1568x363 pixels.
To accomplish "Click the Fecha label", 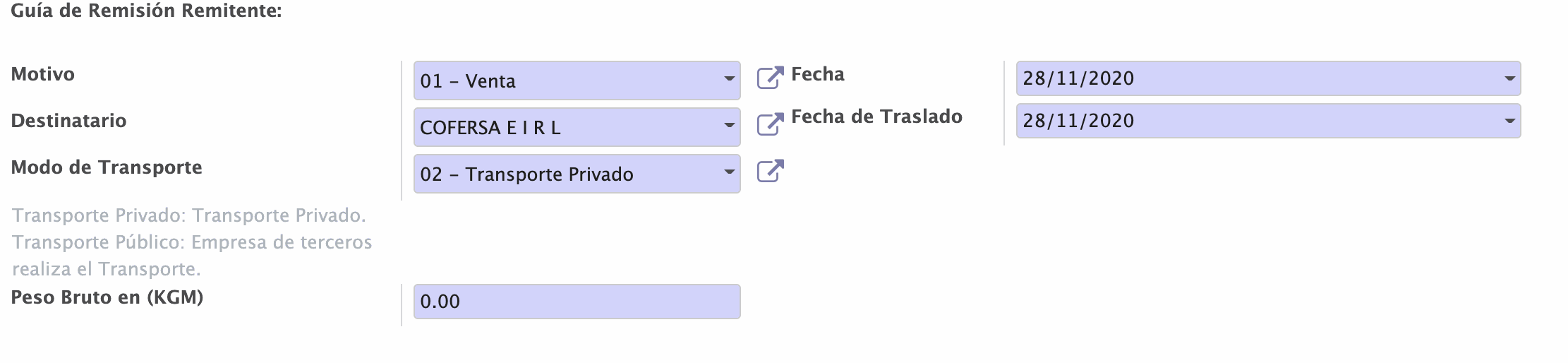I will coord(818,74).
